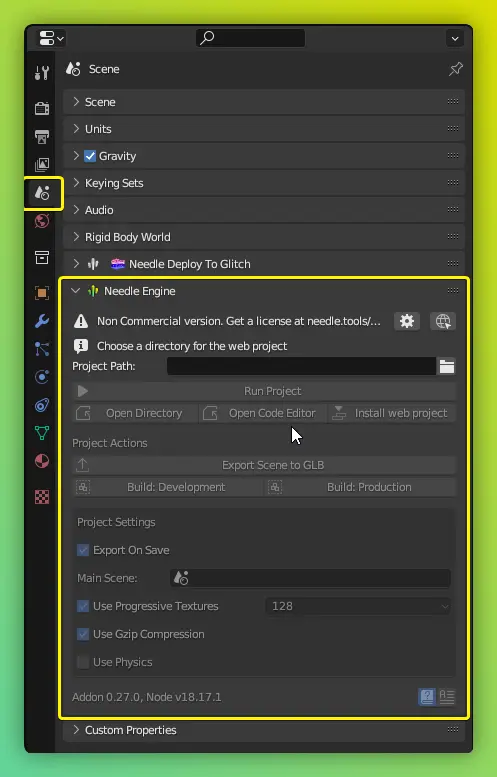Open the Tool properties tab
Image resolution: width=497 pixels, height=777 pixels.
(42, 73)
